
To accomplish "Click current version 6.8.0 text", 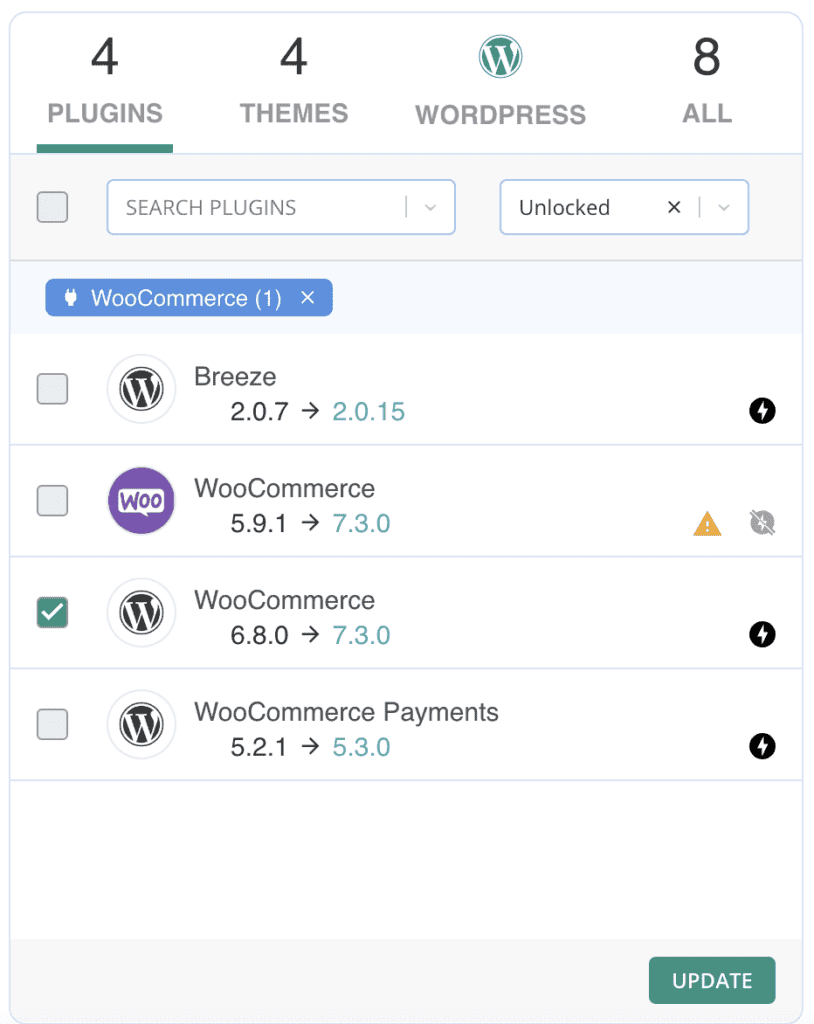I will pos(259,635).
